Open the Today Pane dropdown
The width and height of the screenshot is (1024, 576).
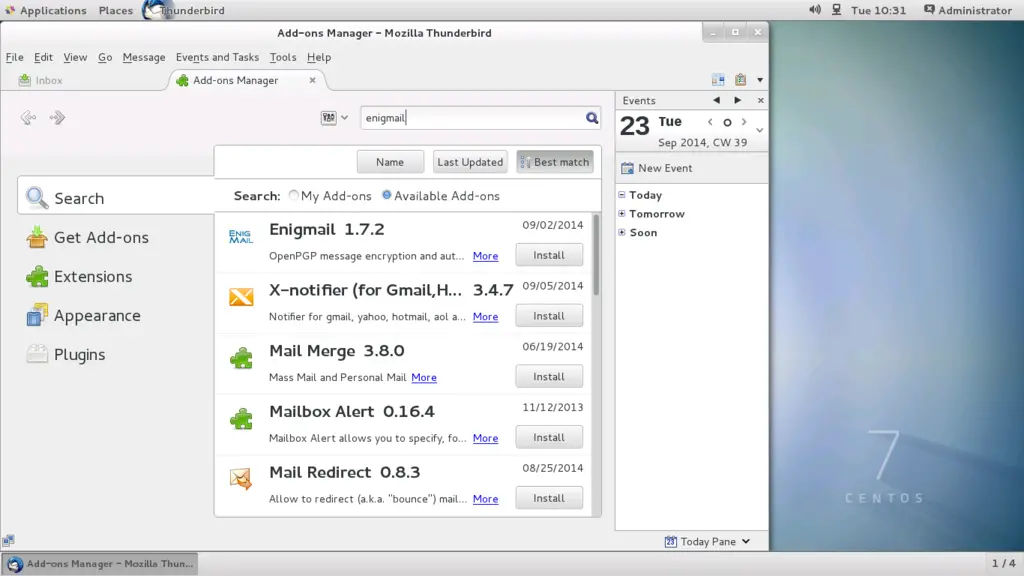coord(707,541)
